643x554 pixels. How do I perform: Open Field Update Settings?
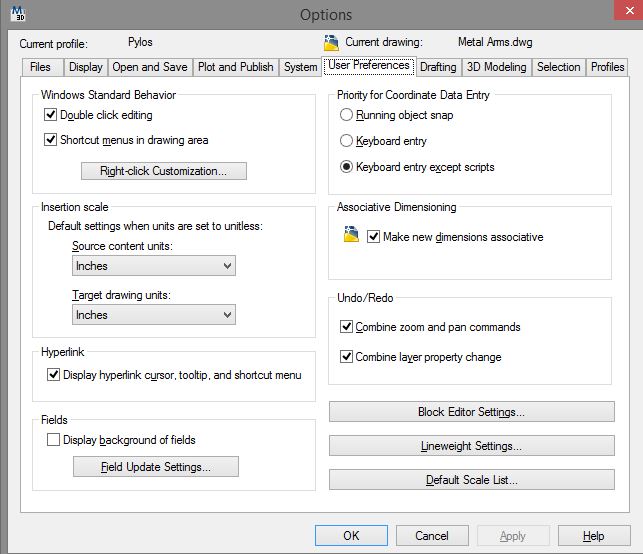pos(156,467)
